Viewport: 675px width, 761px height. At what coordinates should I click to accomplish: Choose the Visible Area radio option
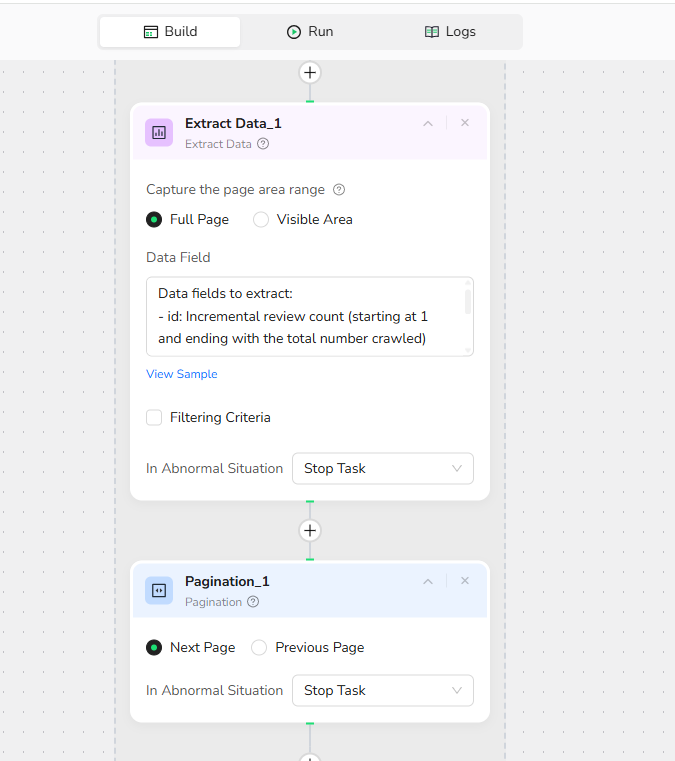pos(261,220)
